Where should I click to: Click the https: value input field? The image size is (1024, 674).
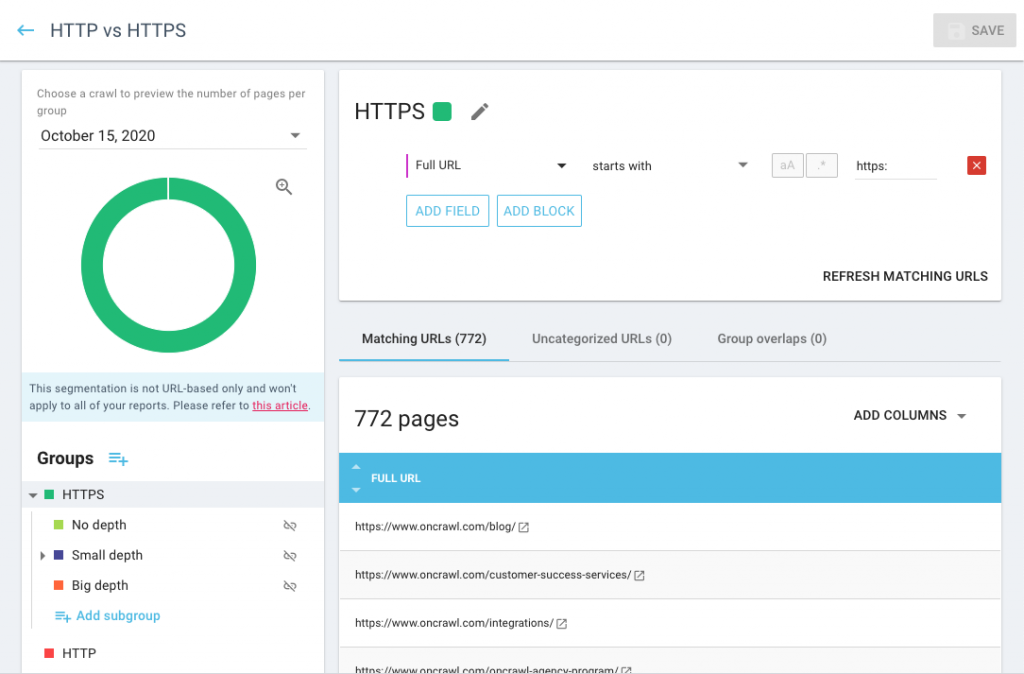(x=895, y=166)
